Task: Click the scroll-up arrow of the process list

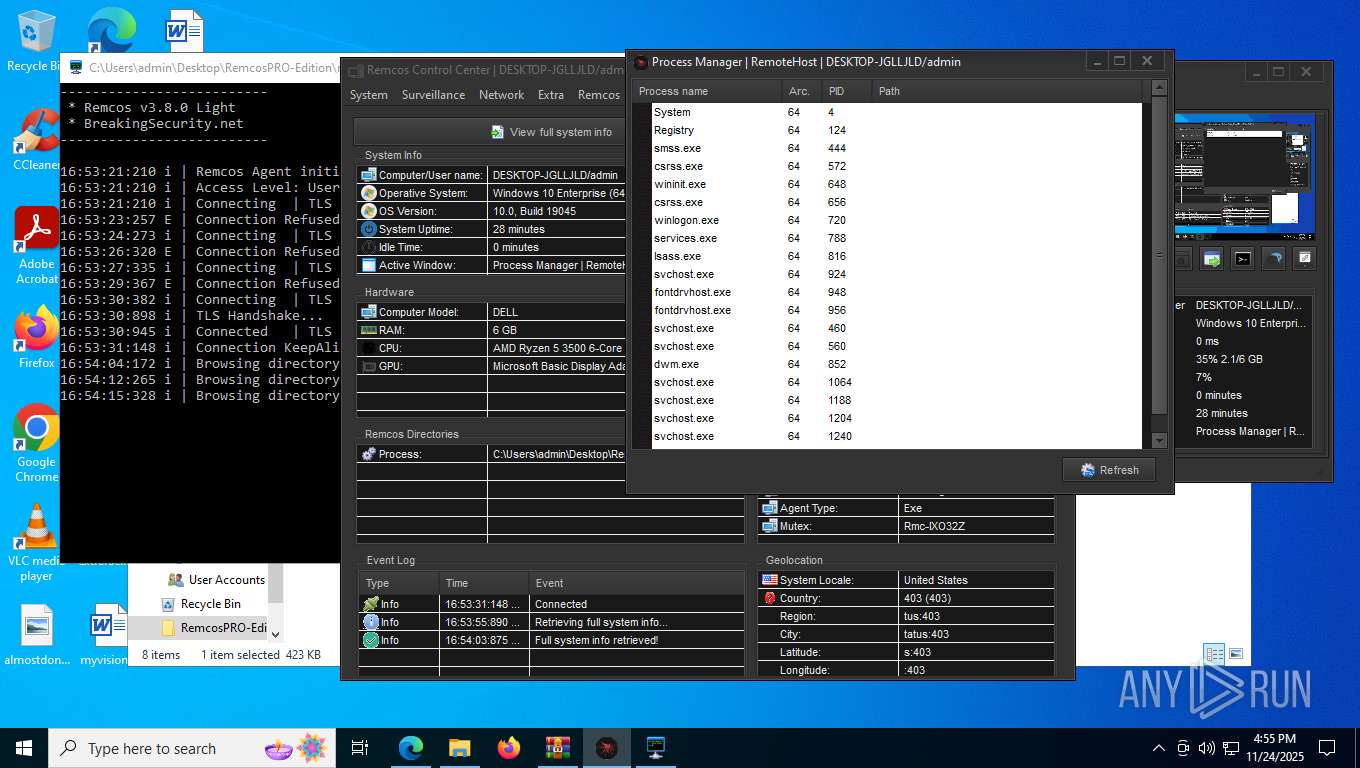Action: (1159, 89)
